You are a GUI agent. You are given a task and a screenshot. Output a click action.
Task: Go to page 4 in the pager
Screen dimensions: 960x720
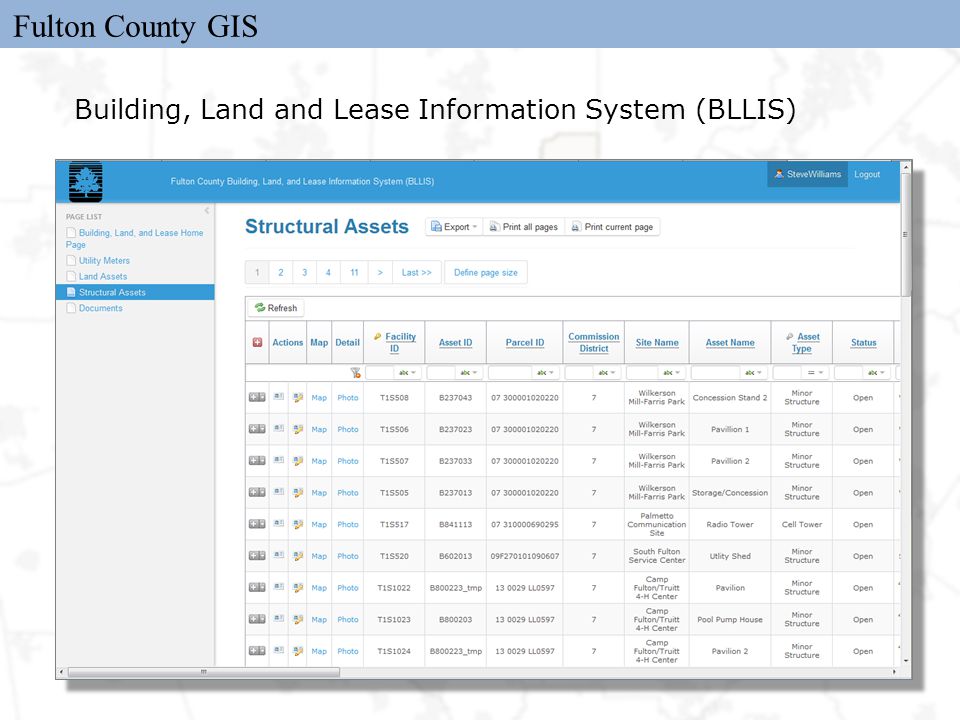[x=328, y=272]
